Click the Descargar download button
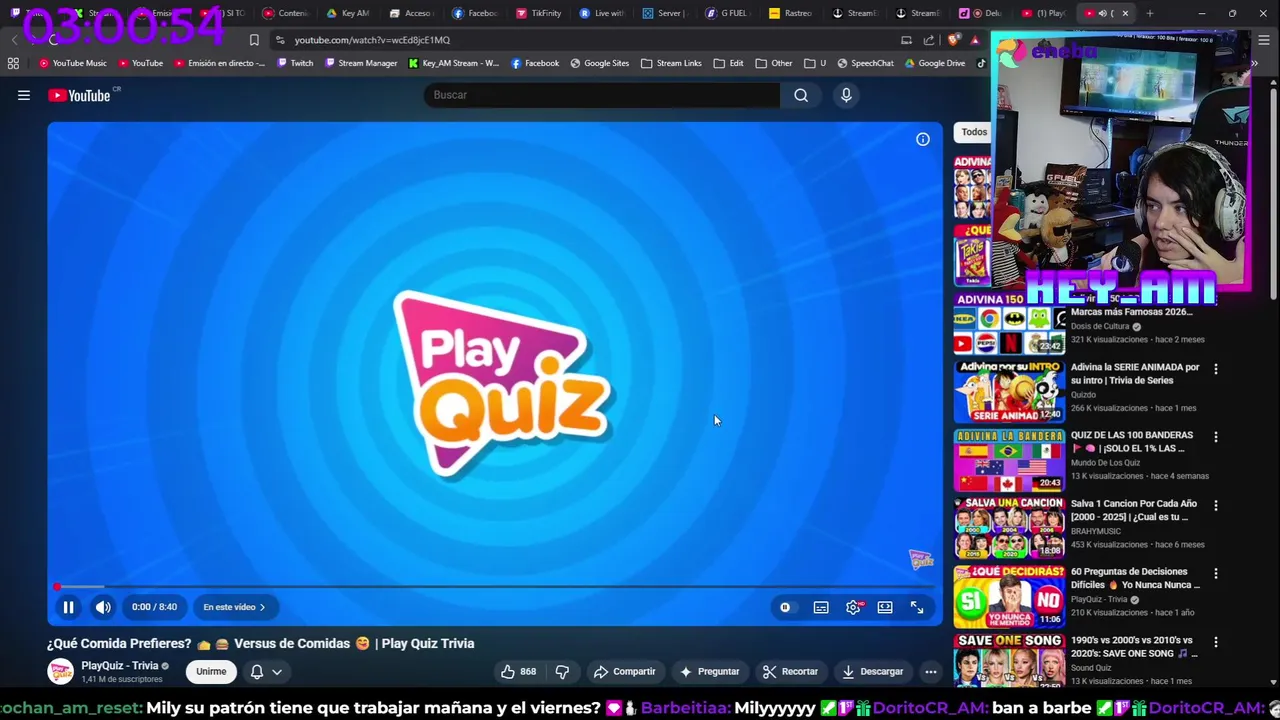 873,672
